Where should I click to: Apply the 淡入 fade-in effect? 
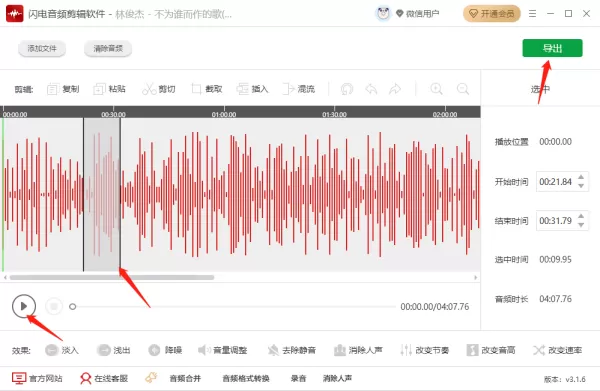(62, 350)
